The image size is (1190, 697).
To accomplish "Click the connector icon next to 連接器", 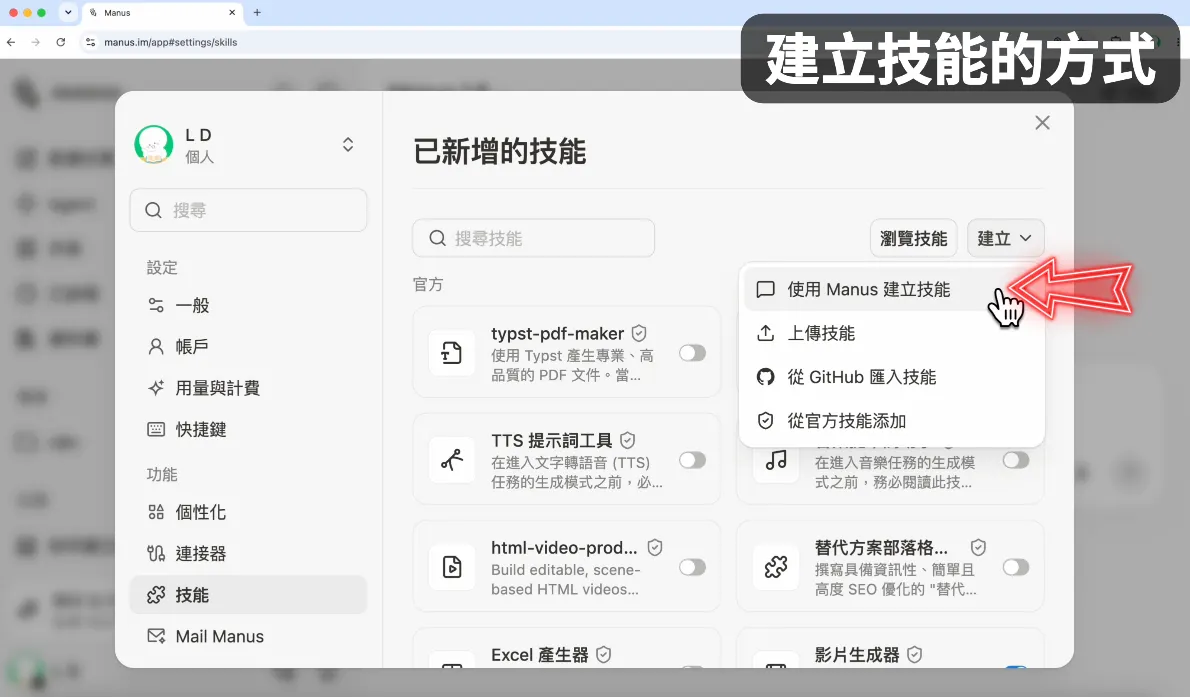I will pyautogui.click(x=156, y=554).
